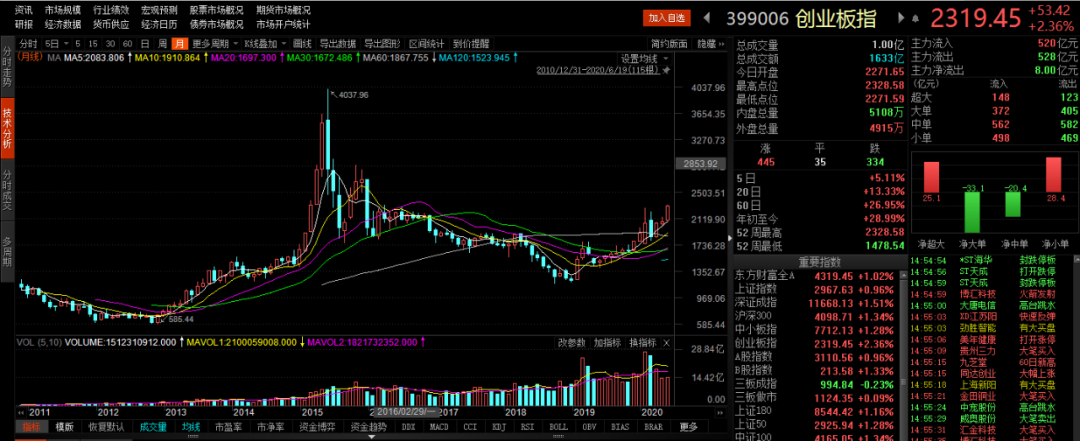1080x441 pixels.
Task: Select the 模板 bottom tab
Action: (x=64, y=427)
